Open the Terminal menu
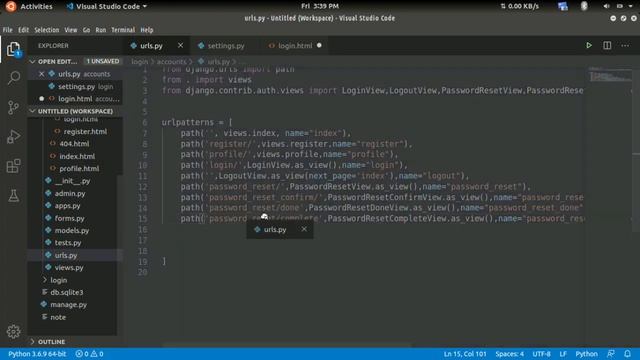Image resolution: width=640 pixels, height=360 pixels. [123, 30]
